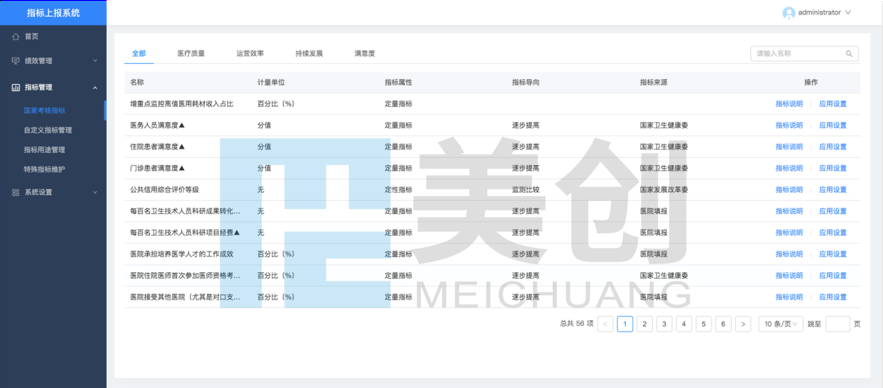
Task: Click the 指标上报系统 title
Action: tap(53, 13)
